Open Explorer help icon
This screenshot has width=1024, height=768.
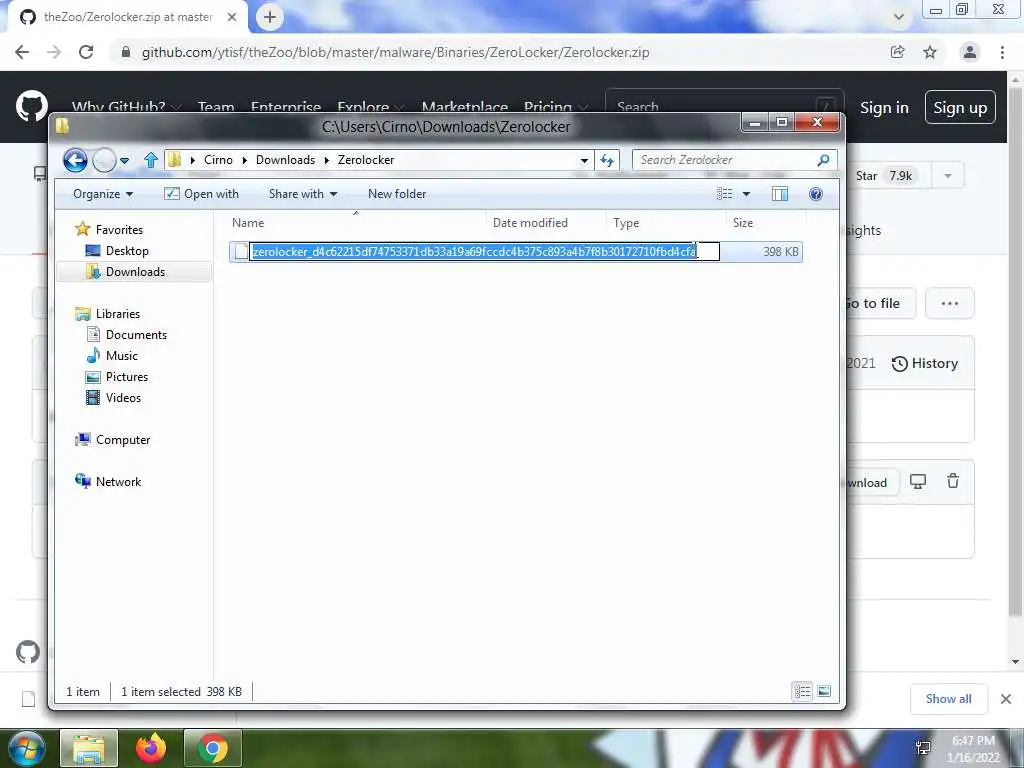816,194
